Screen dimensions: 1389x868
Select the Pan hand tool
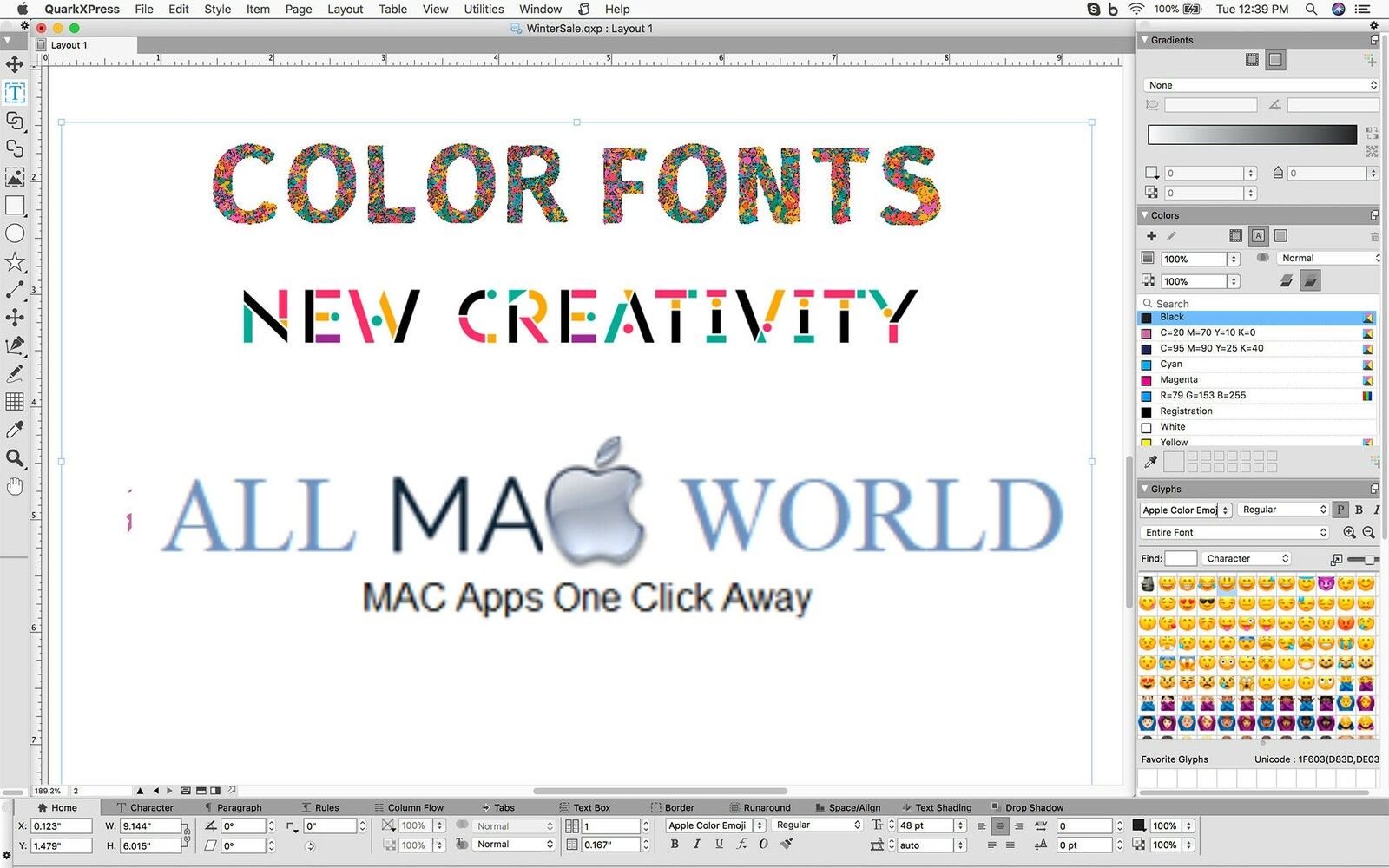pos(15,486)
